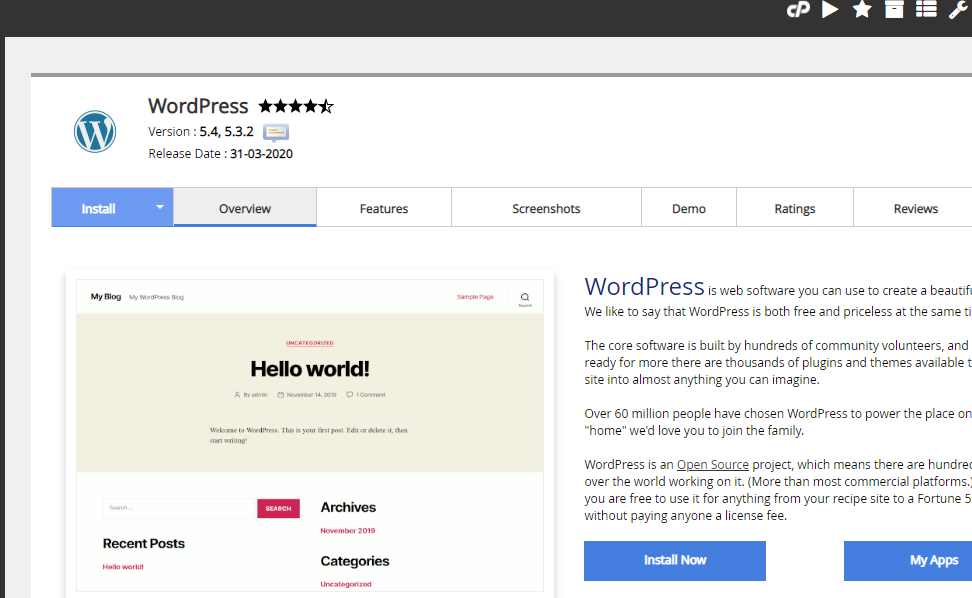Click the changelog icon beside version numbers
This screenshot has width=972, height=598.
click(x=276, y=132)
